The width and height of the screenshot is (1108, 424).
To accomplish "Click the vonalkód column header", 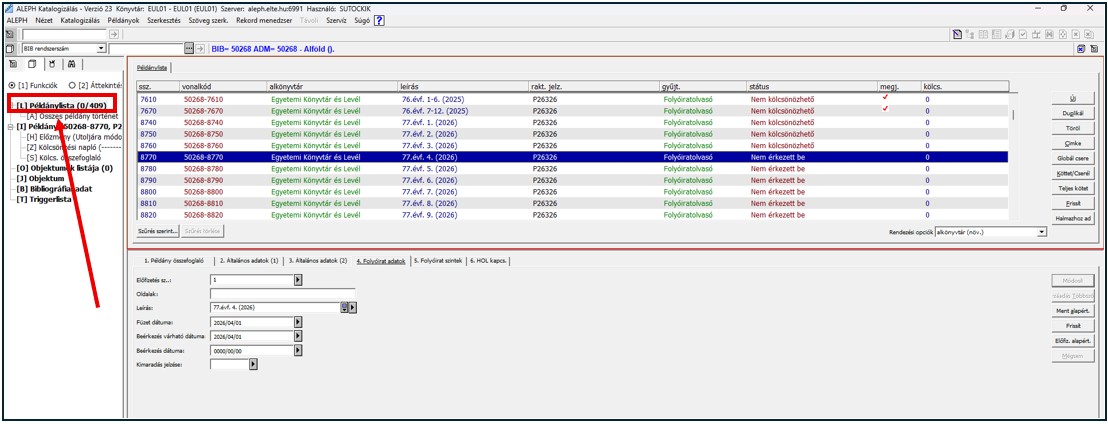I will pos(223,86).
